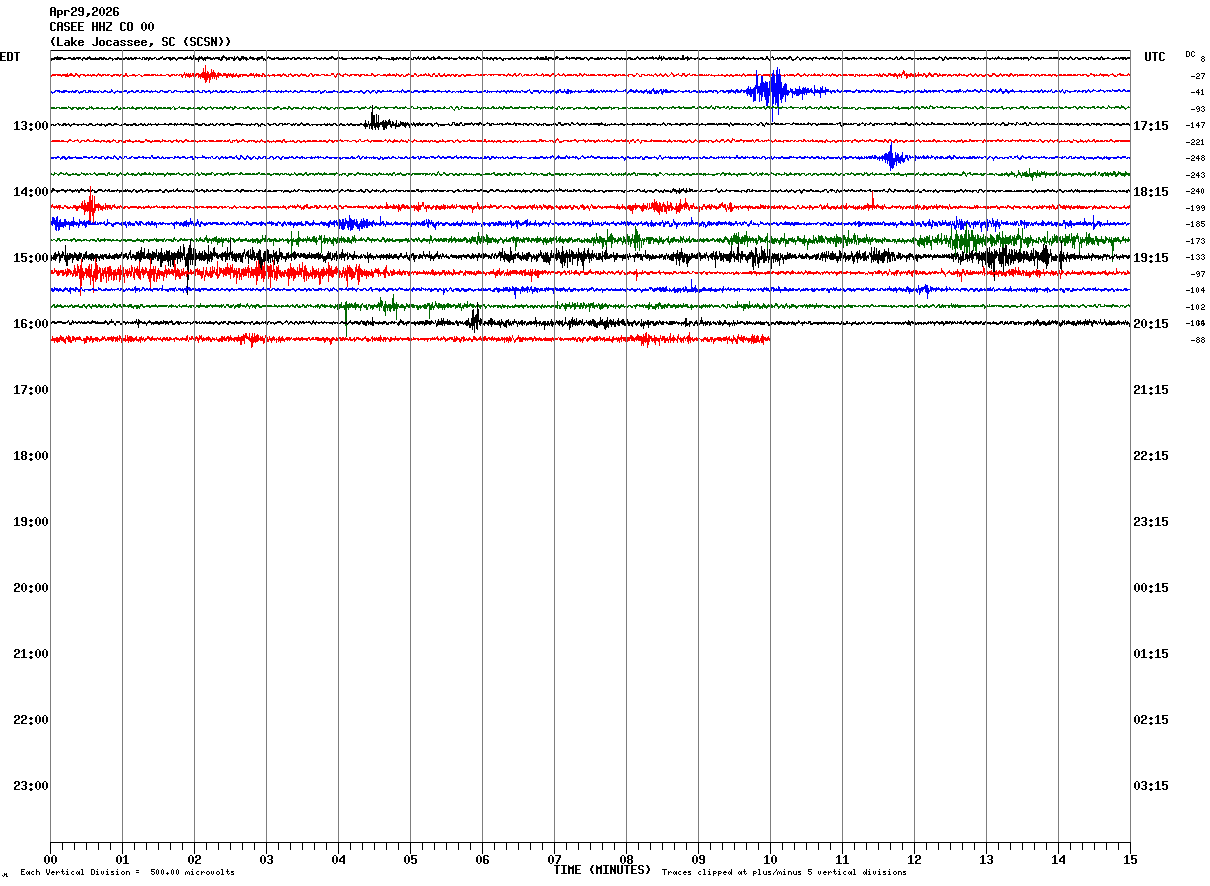Click the 10 minute axis tick label

click(x=770, y=859)
